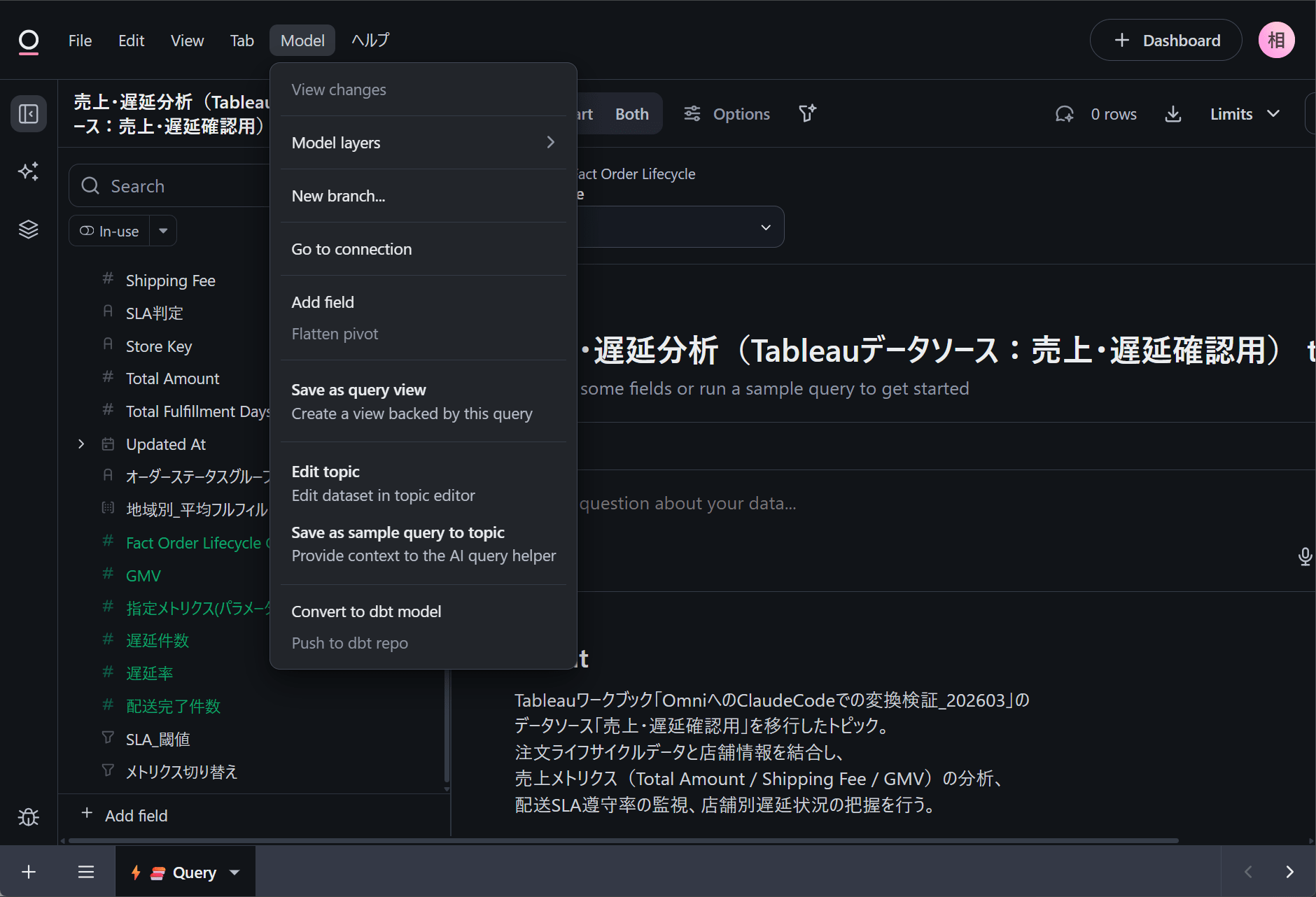Click the filter sparkle icon
Image resolution: width=1316 pixels, height=897 pixels.
click(808, 113)
